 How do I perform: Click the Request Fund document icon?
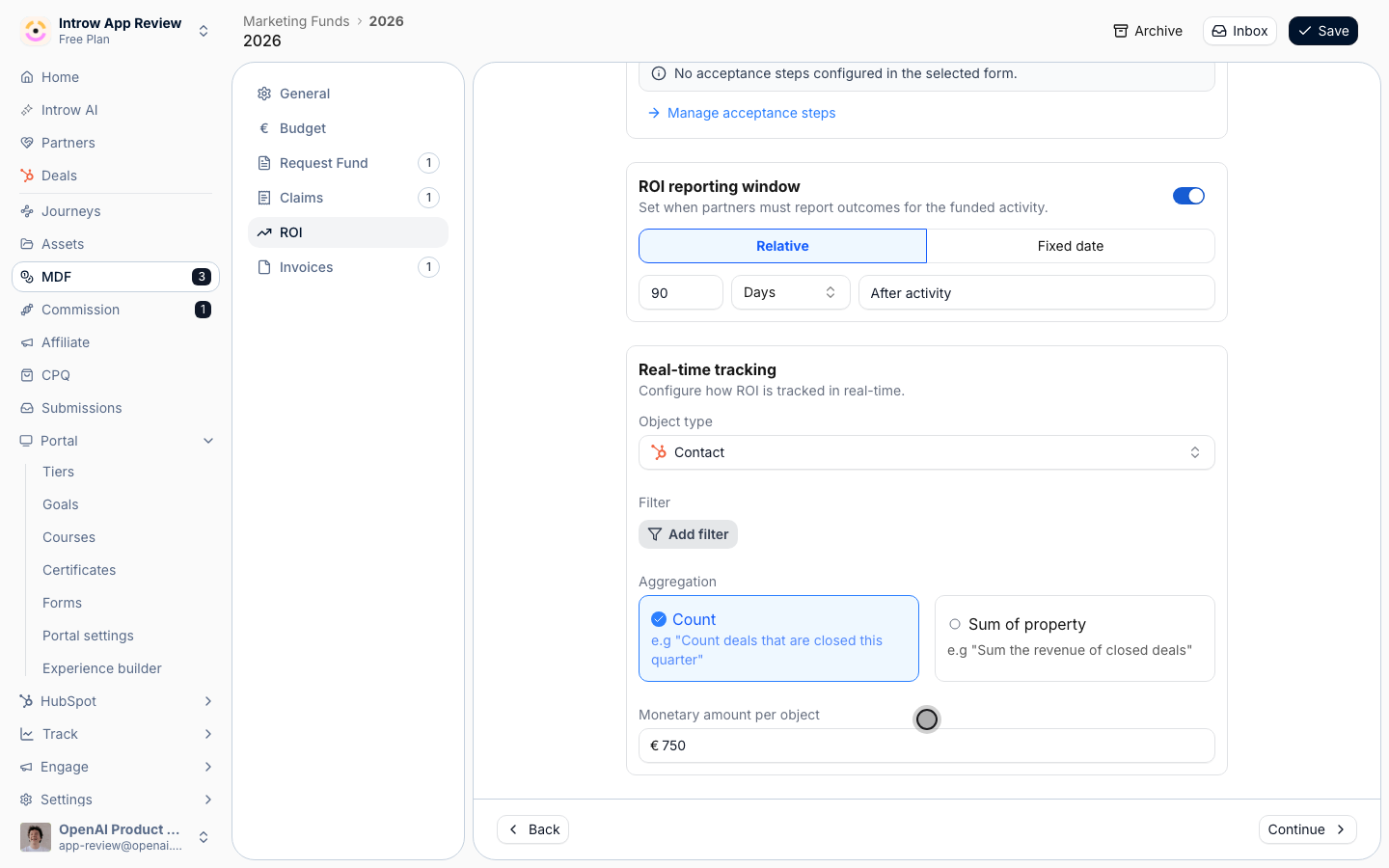pos(264,163)
